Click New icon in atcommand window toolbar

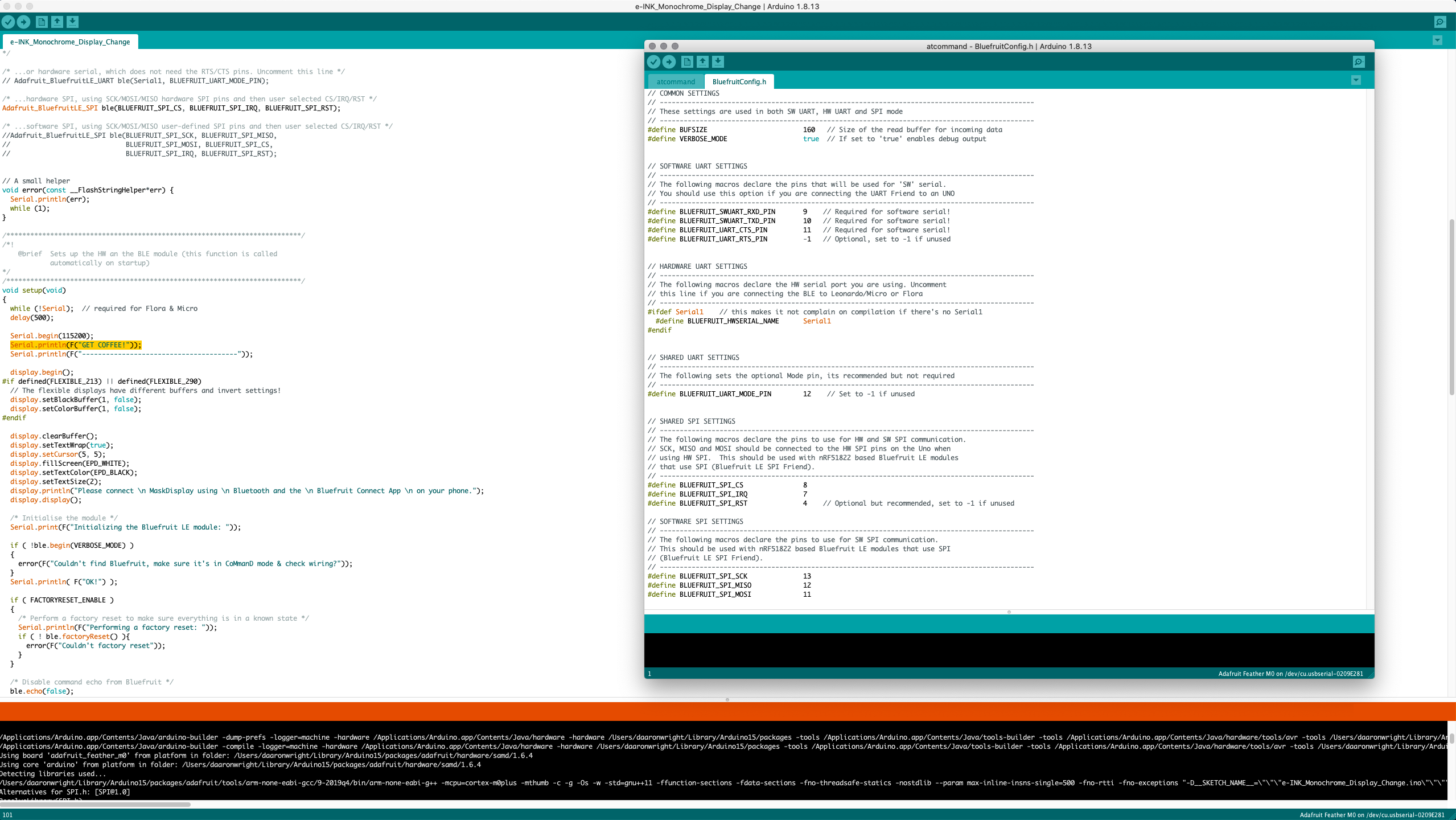687,61
